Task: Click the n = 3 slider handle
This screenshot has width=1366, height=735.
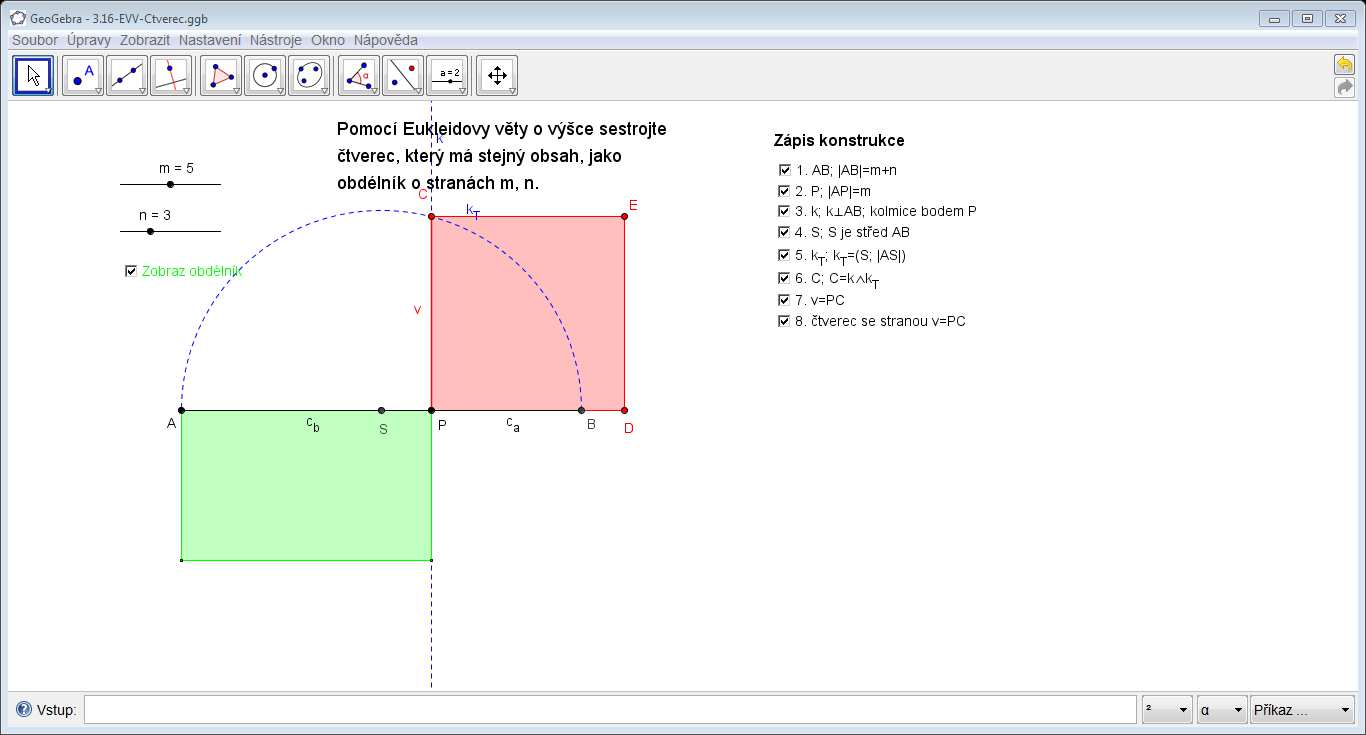Action: click(x=150, y=231)
